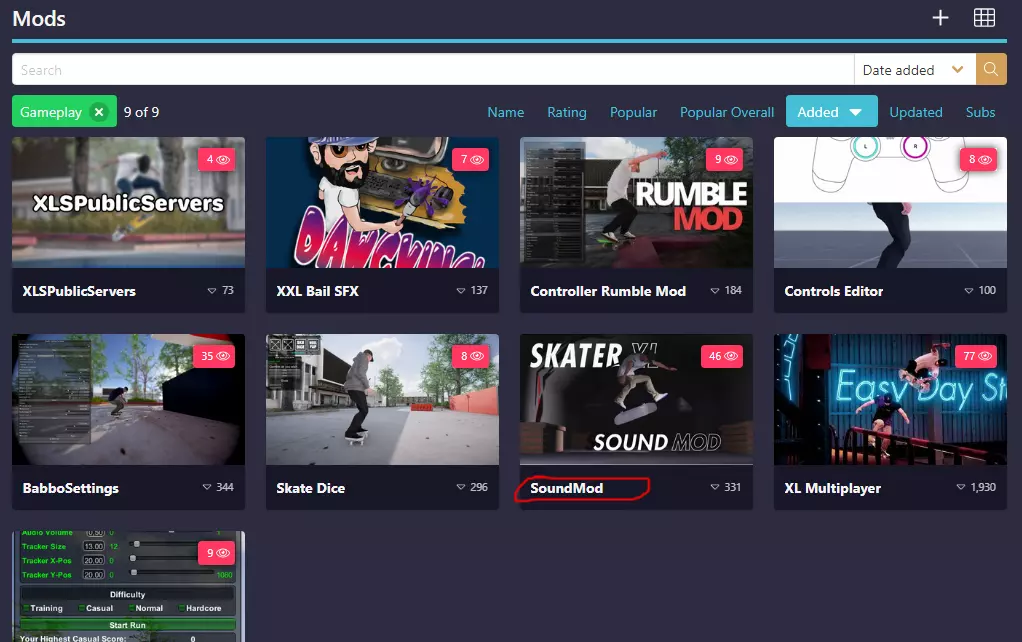Click the '9 of 9' result count text
The width and height of the screenshot is (1022, 642).
click(141, 112)
